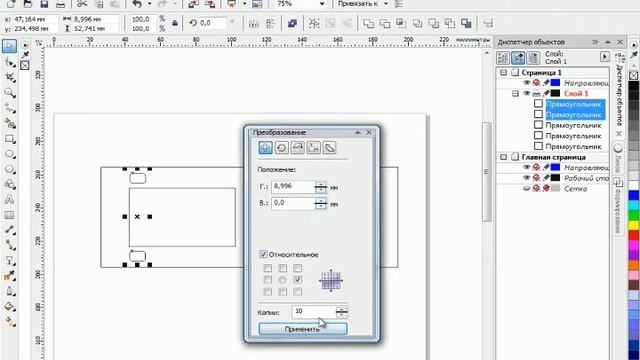The width and height of the screenshot is (640, 360).
Task: Select the Eyedropper tool in toolbox
Action: (9, 276)
